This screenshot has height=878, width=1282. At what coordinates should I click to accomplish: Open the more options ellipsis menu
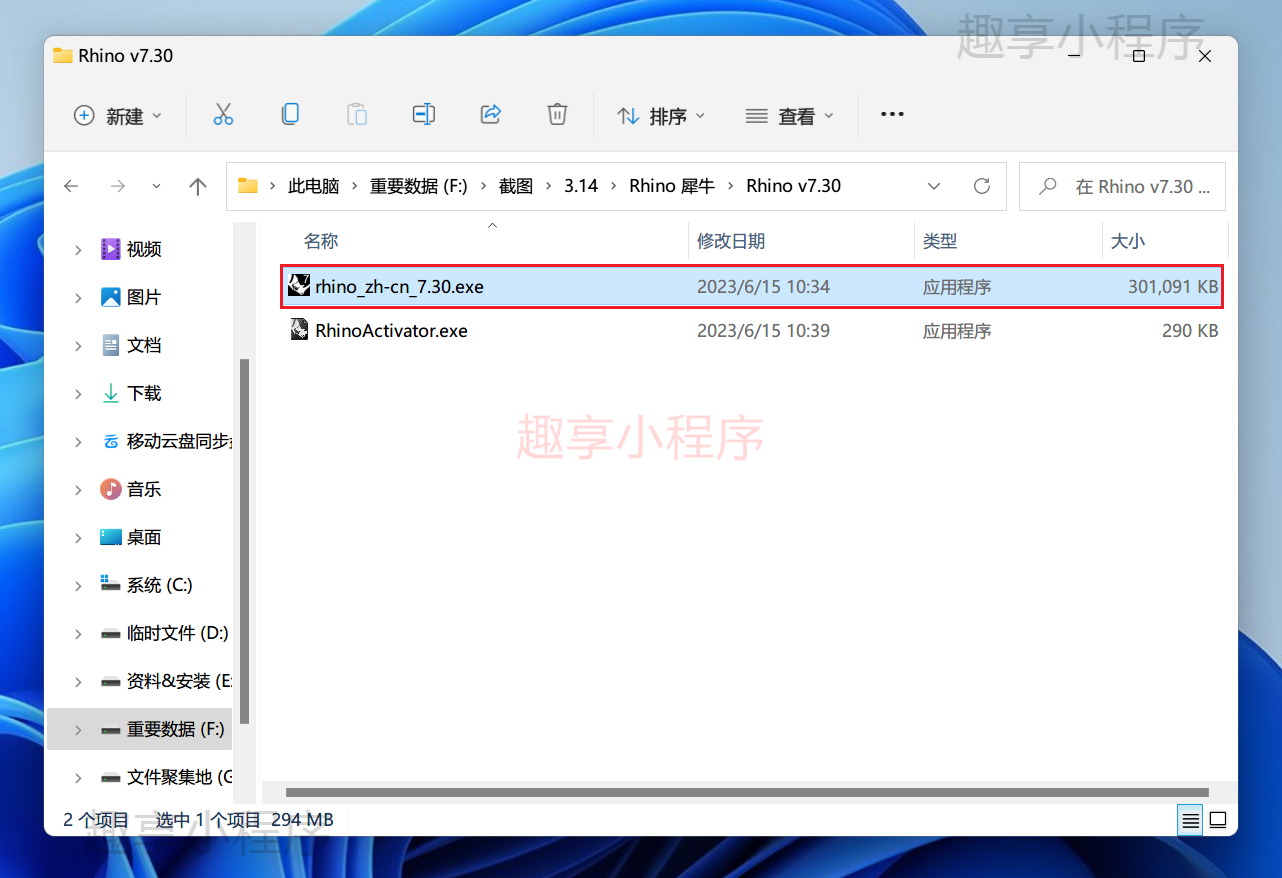pos(892,115)
